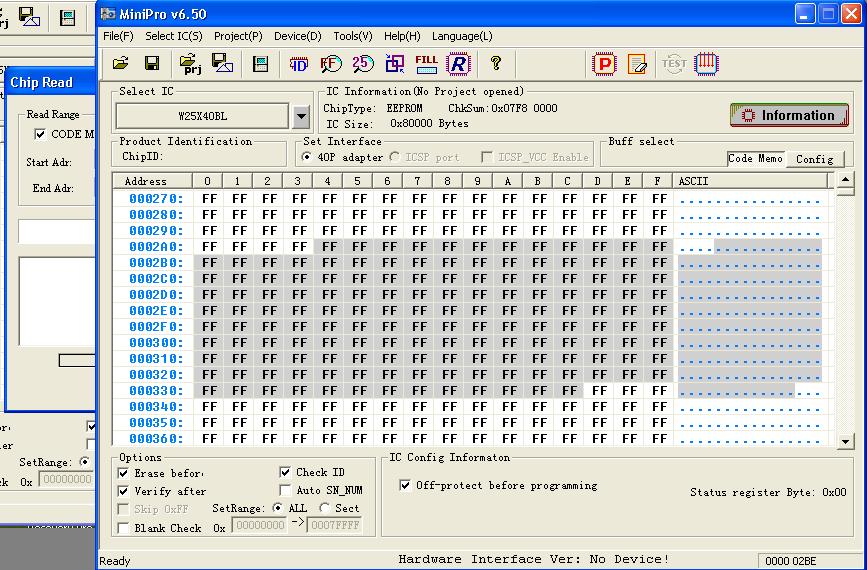The image size is (867, 570).
Task: Open the Help(H) menu
Action: point(402,36)
